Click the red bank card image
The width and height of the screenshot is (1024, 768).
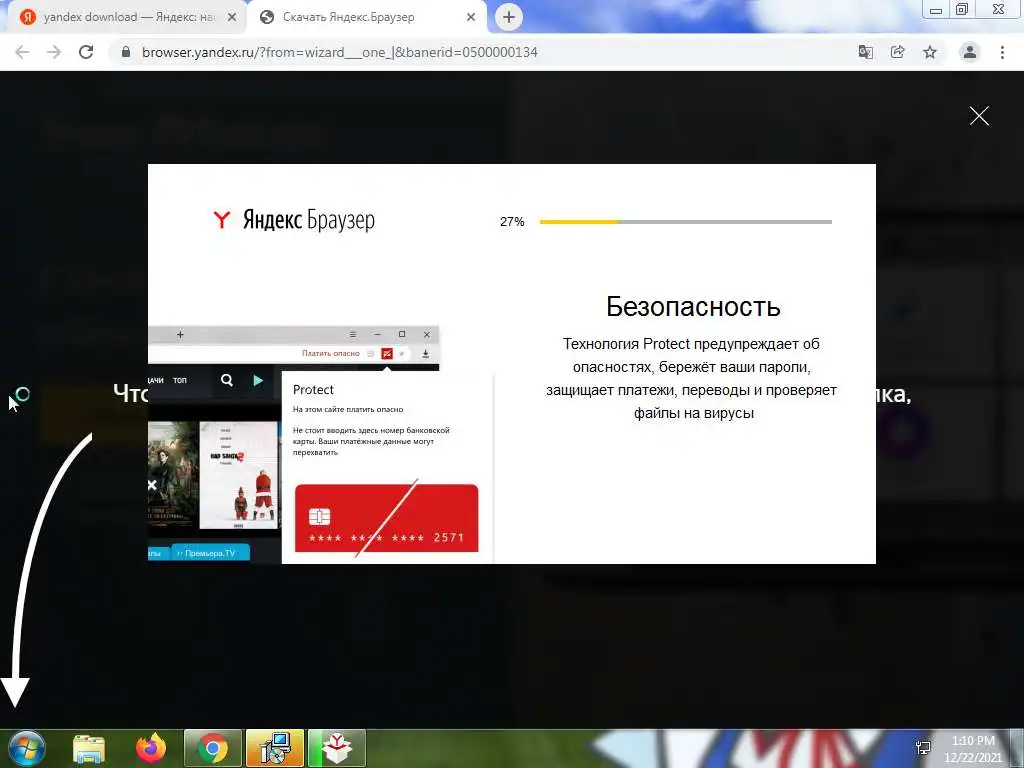pos(387,519)
